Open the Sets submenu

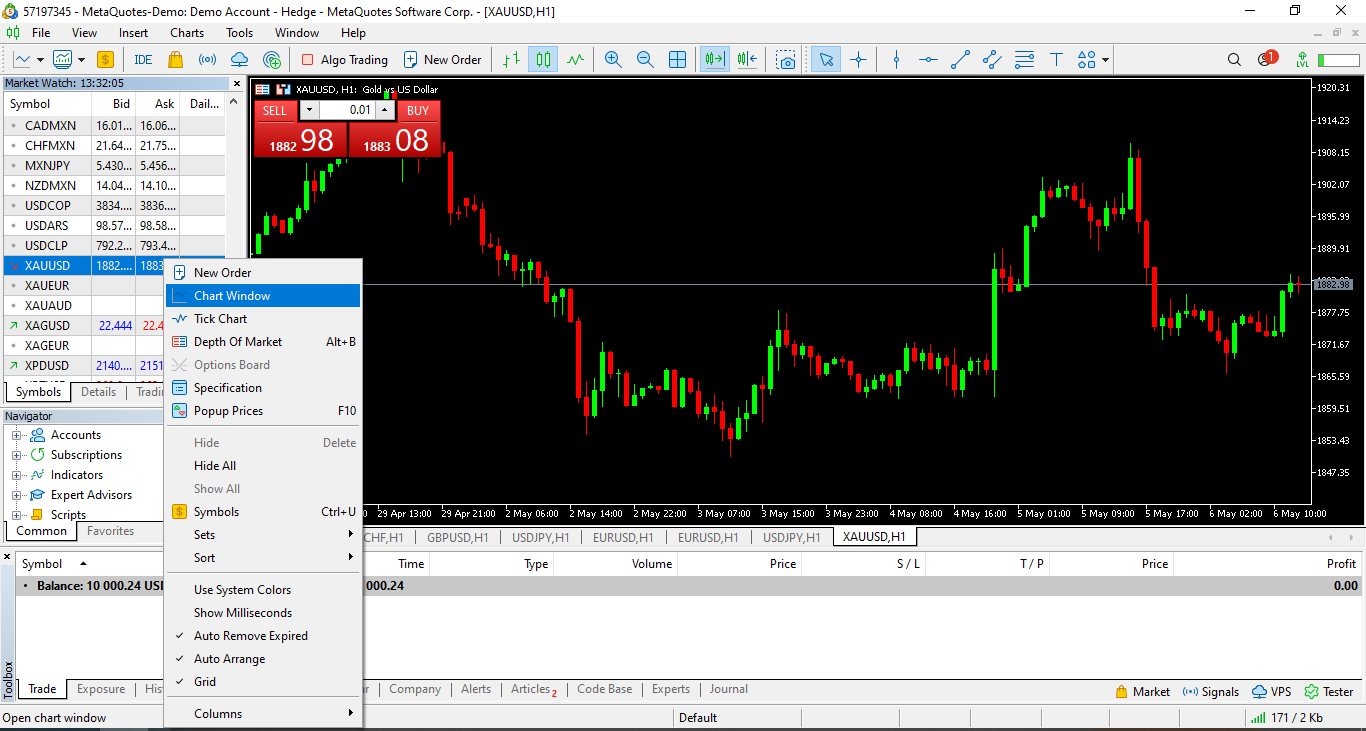point(262,535)
